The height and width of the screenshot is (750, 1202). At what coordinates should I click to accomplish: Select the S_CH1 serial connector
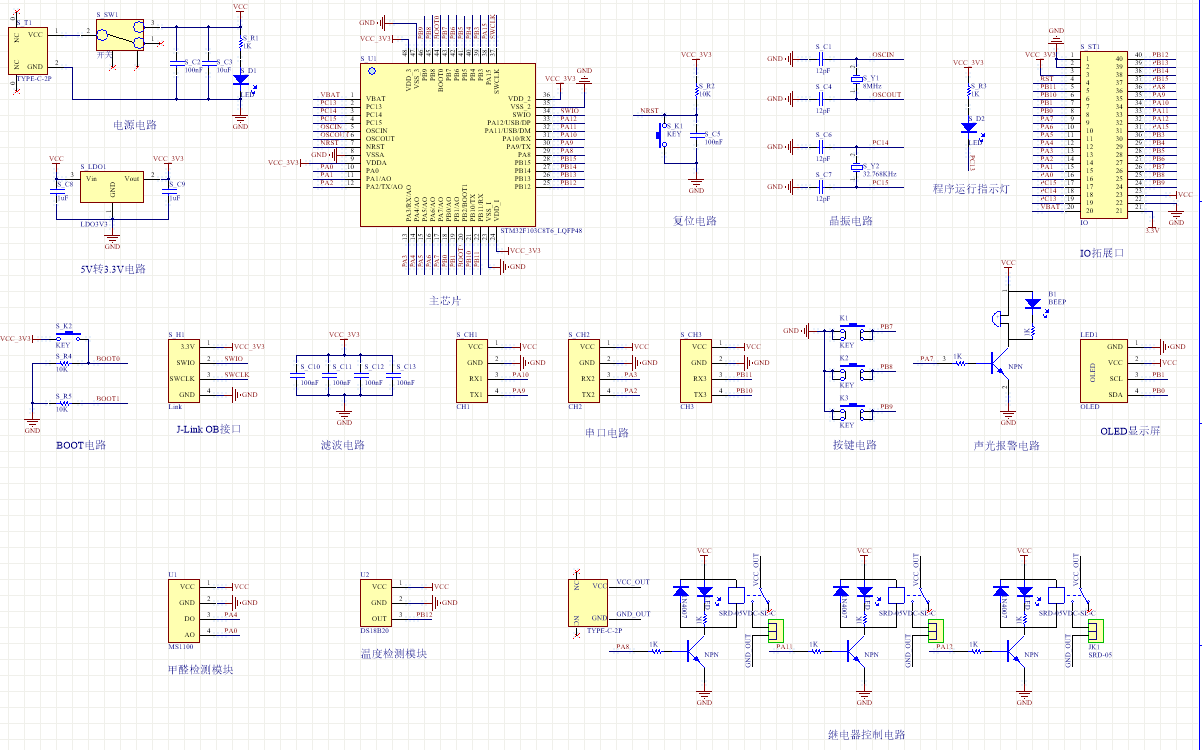click(x=470, y=370)
